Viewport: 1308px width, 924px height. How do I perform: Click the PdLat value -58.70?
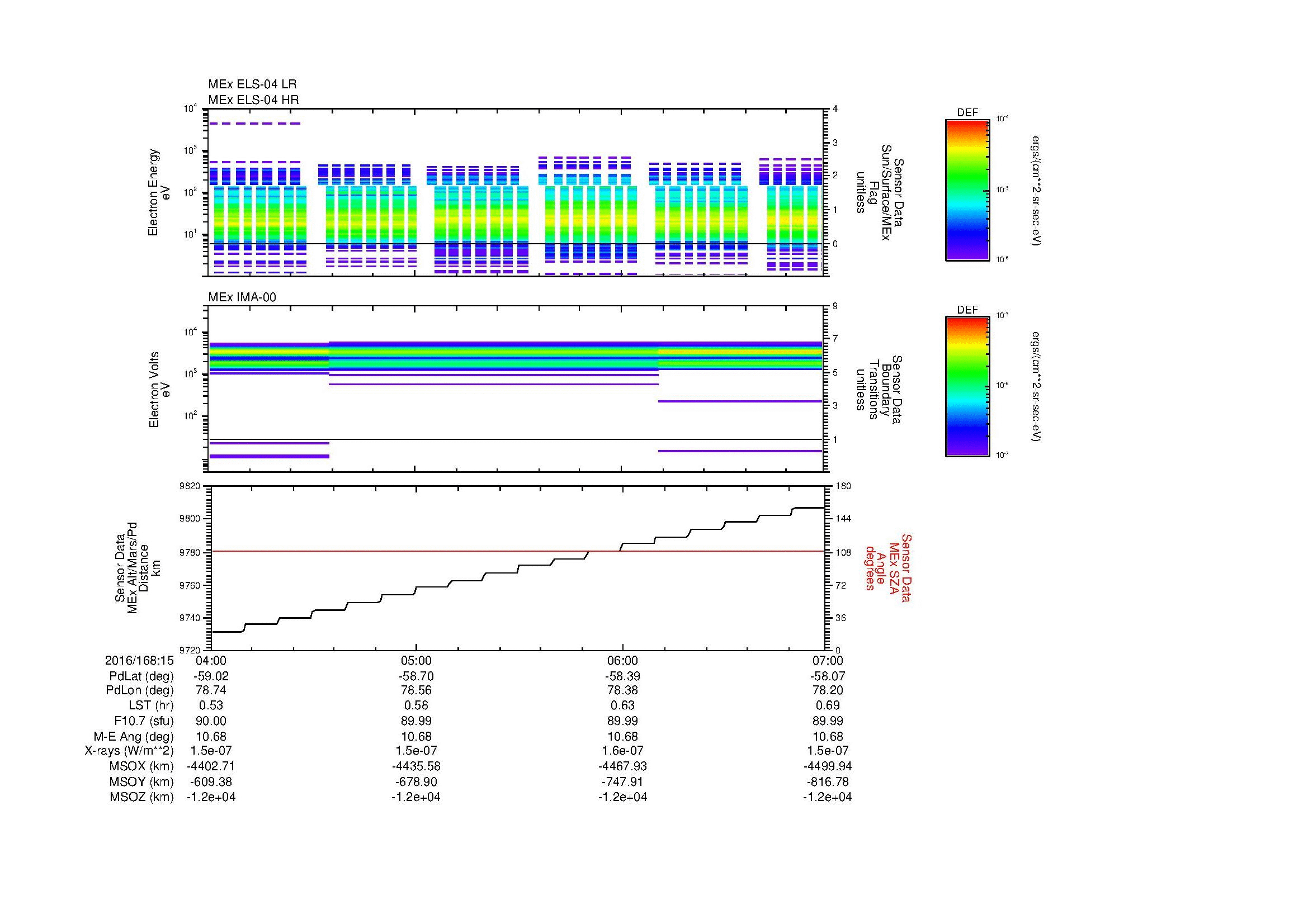click(417, 676)
